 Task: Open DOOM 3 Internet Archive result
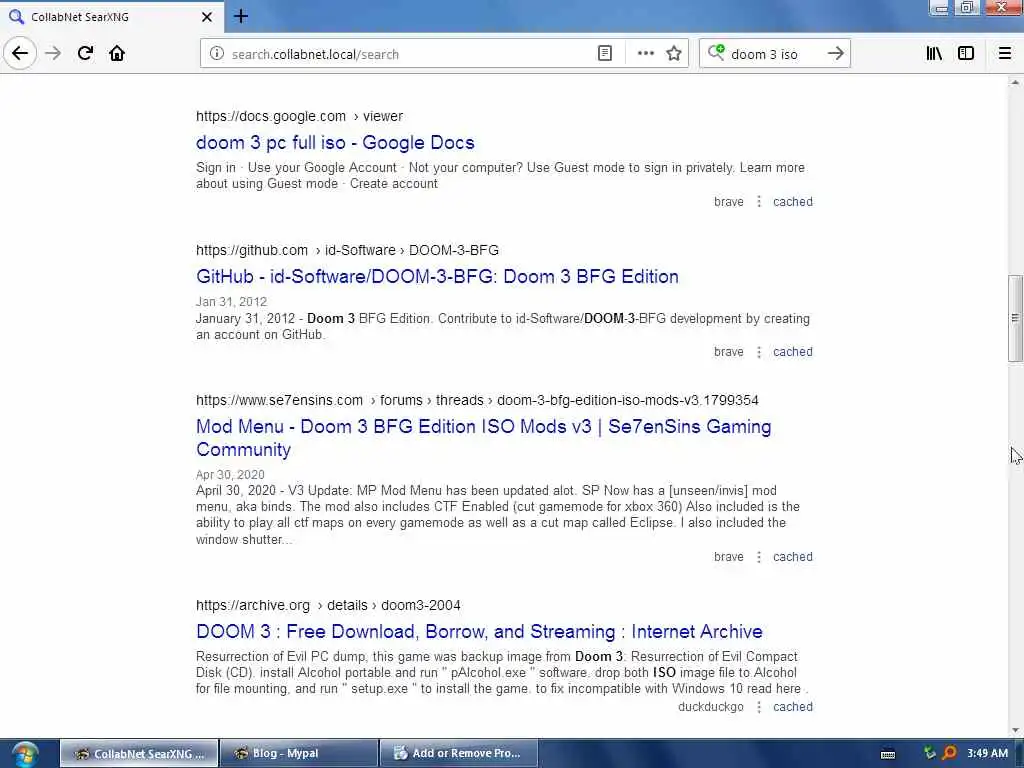[x=479, y=632]
